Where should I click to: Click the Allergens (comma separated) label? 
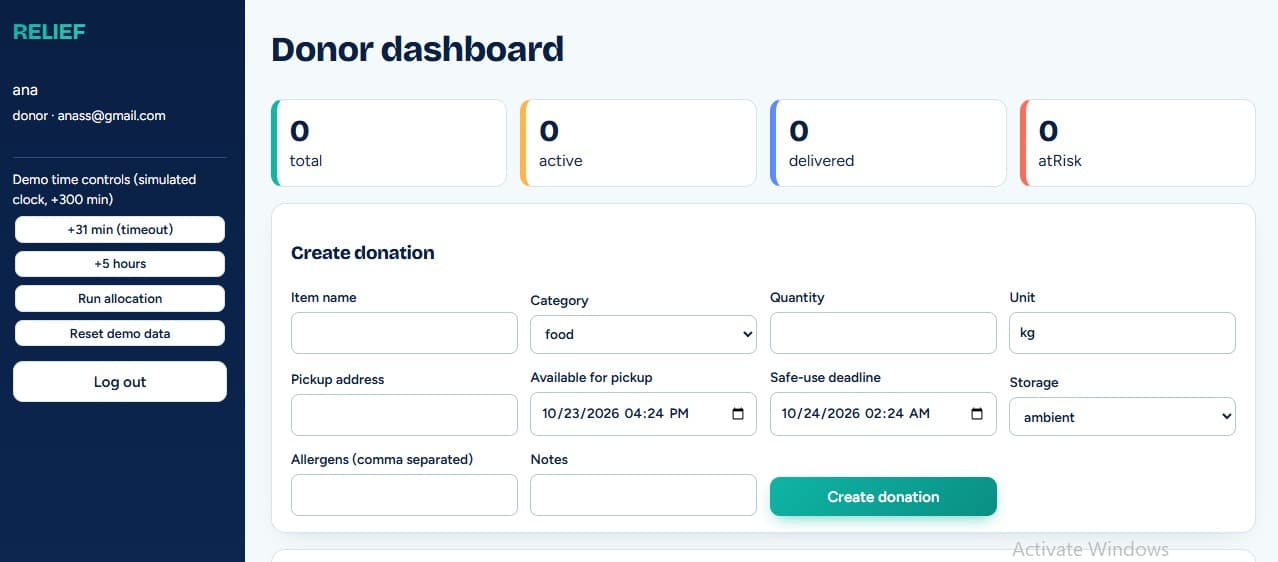[x=382, y=459]
